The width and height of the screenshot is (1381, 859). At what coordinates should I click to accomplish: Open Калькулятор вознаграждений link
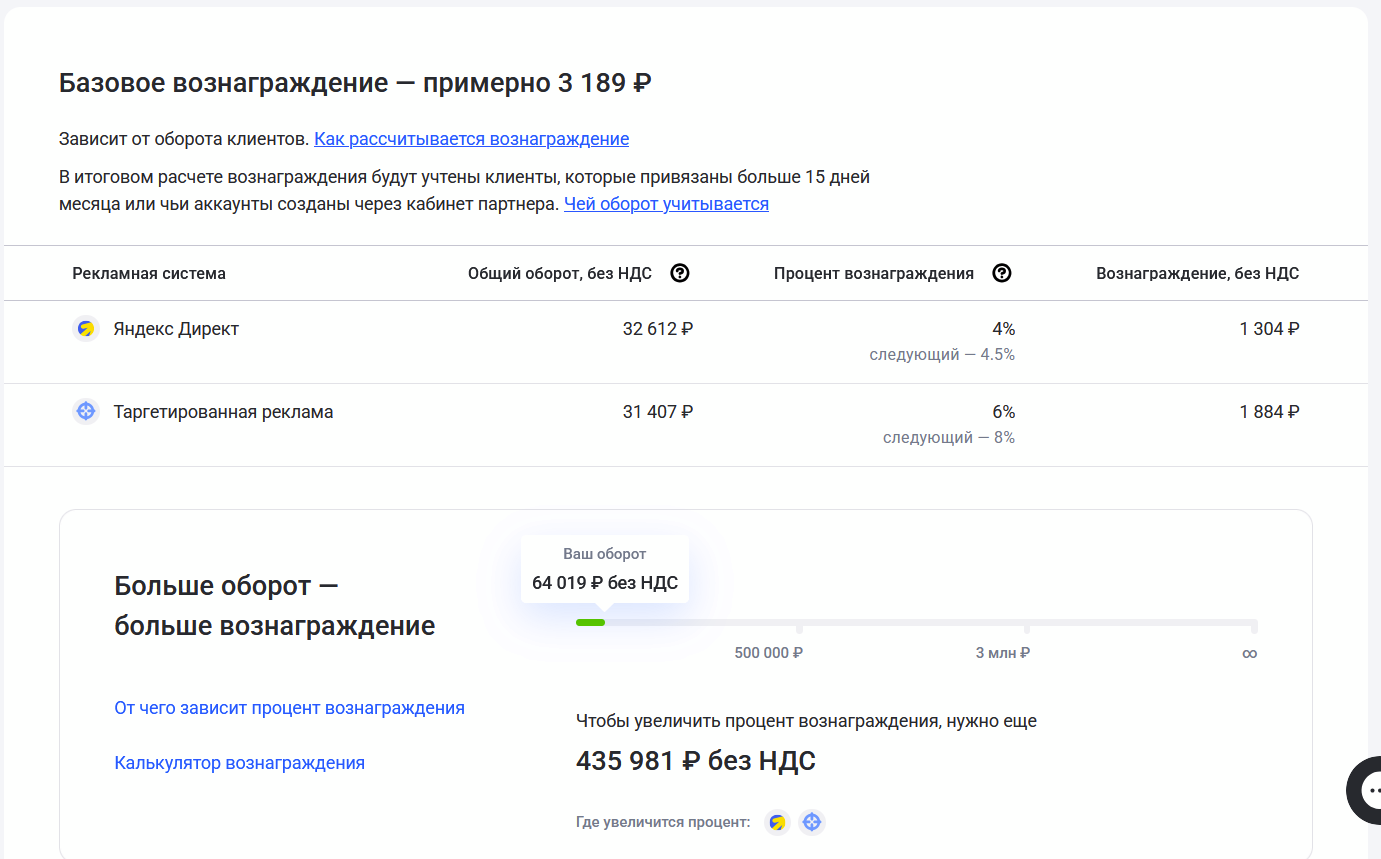click(239, 761)
